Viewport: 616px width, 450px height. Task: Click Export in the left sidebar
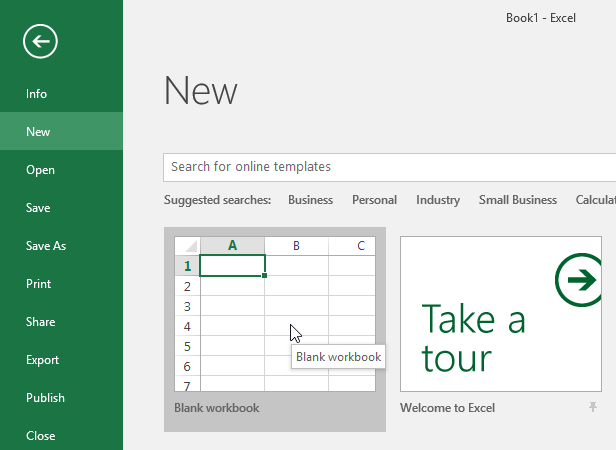[x=42, y=360]
